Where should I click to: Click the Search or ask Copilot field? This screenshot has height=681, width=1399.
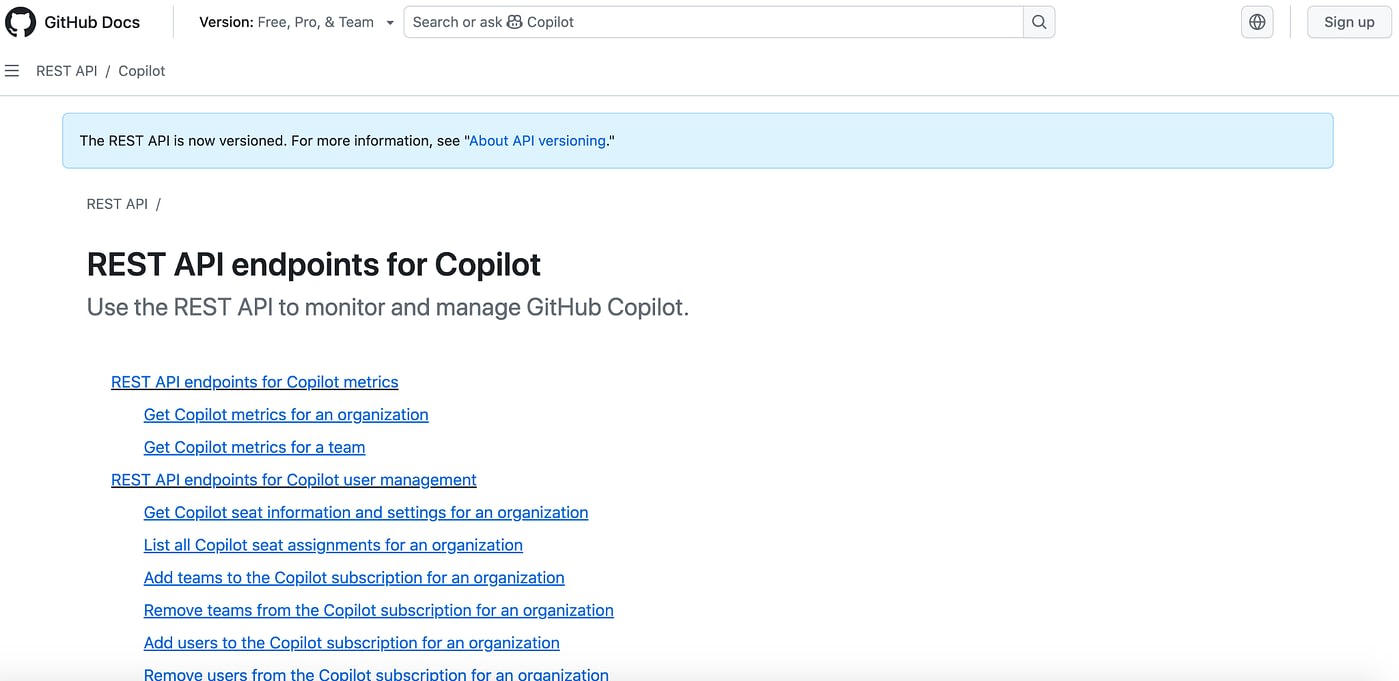(x=713, y=22)
